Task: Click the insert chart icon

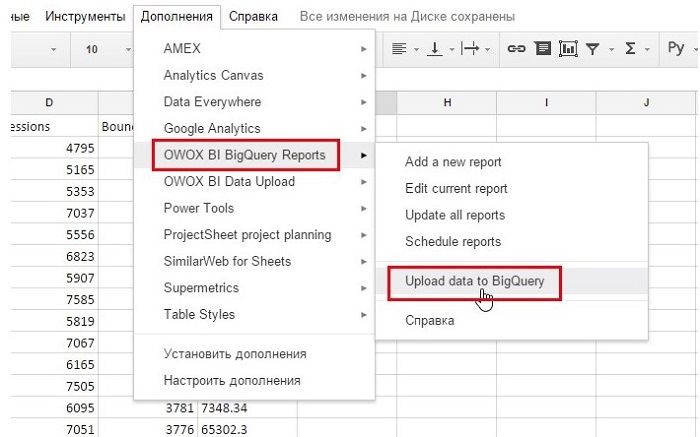Action: tap(568, 48)
